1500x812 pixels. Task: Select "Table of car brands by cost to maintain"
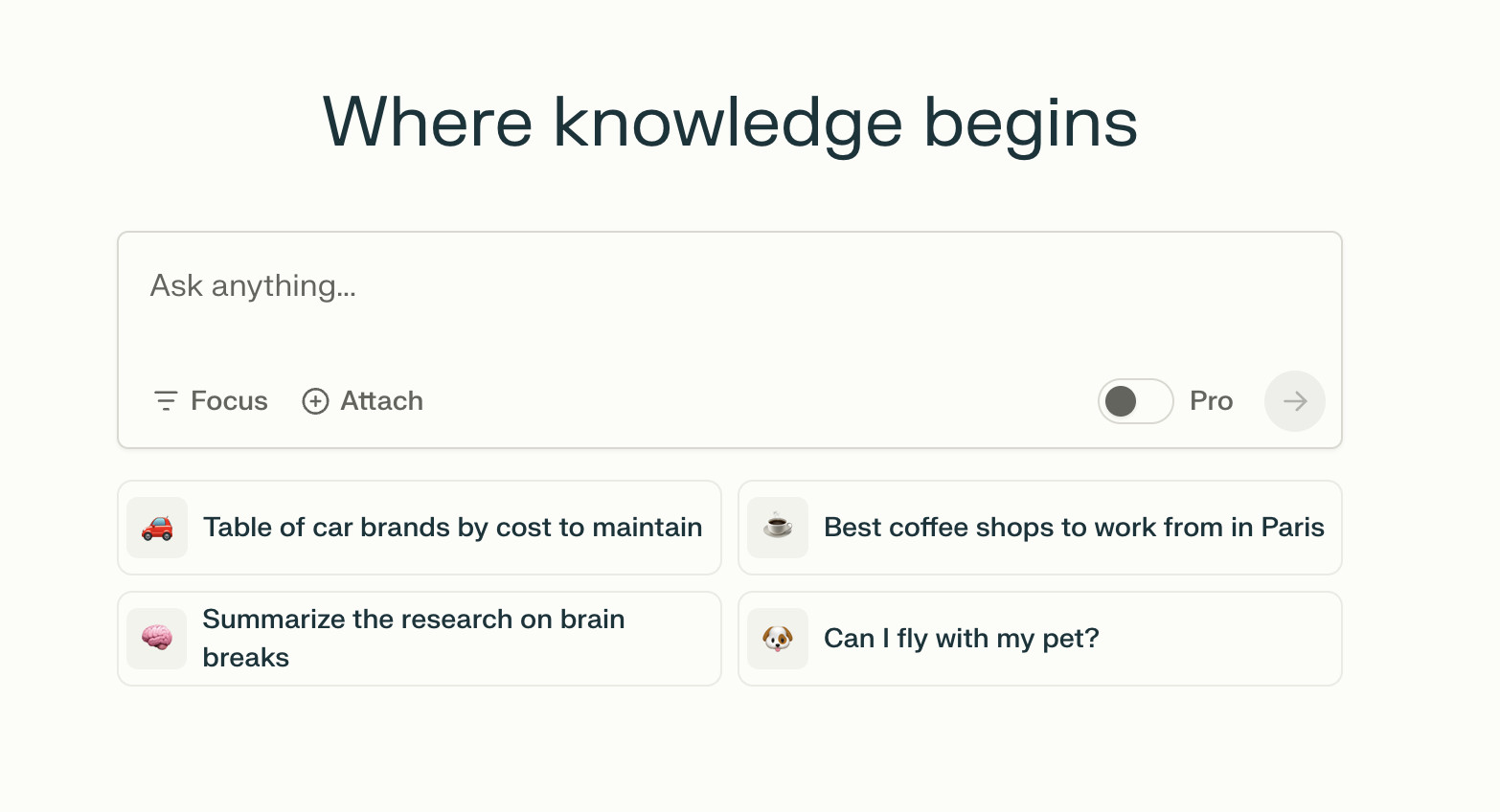click(452, 528)
